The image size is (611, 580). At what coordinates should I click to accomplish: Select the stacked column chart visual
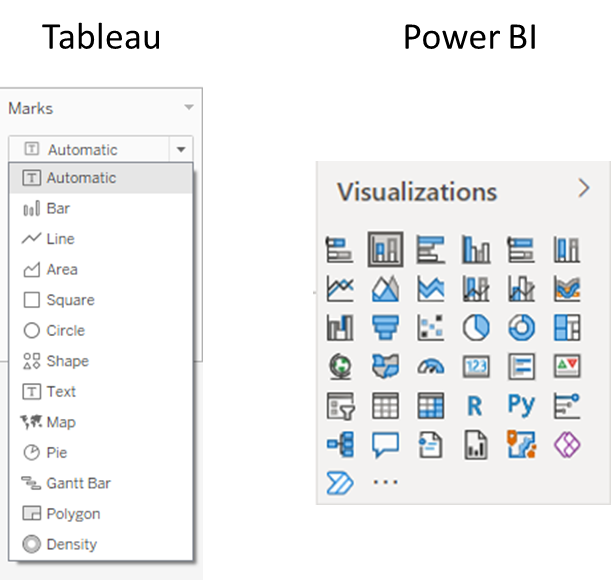click(385, 249)
